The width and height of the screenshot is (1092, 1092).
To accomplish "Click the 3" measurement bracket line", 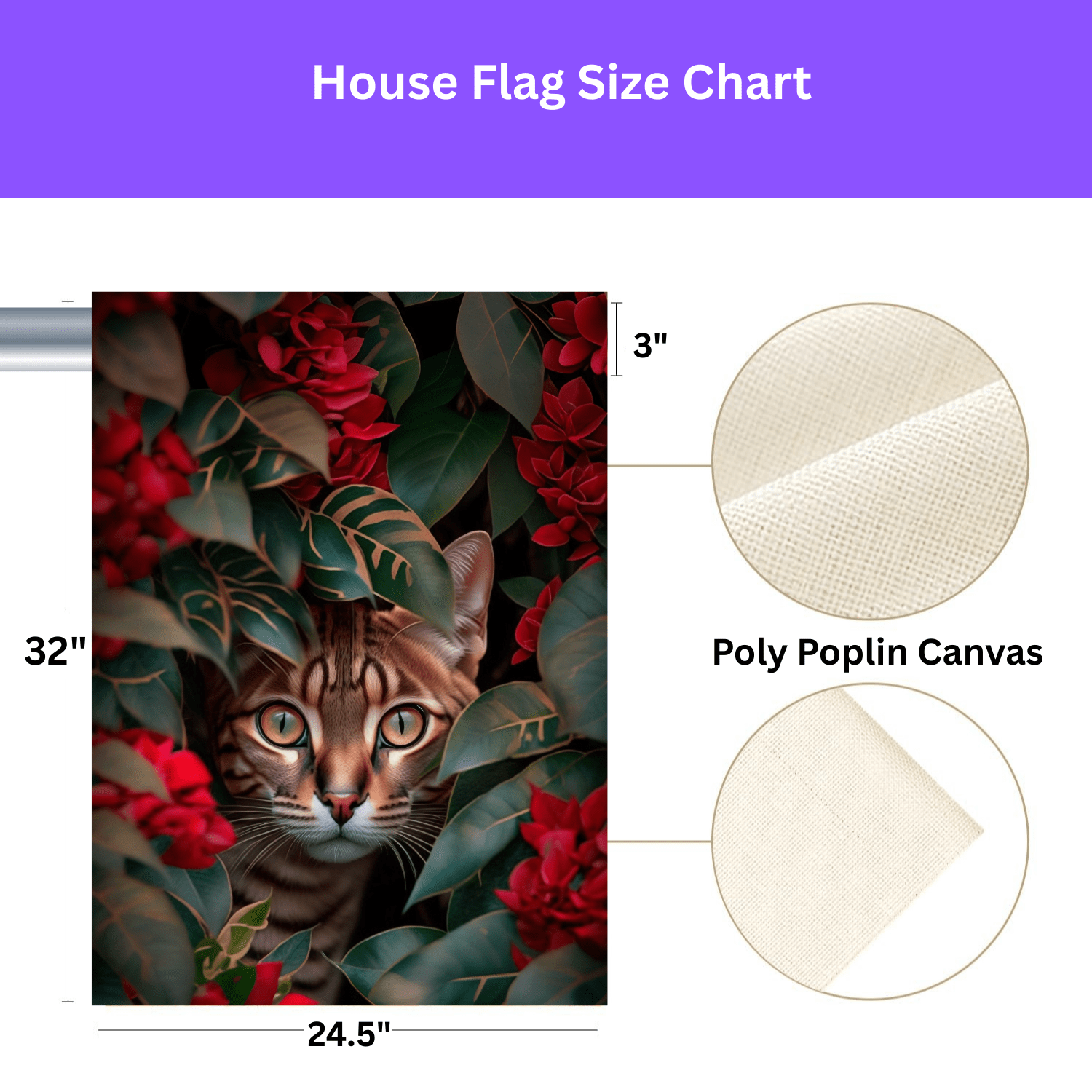I will pyautogui.click(x=617, y=339).
